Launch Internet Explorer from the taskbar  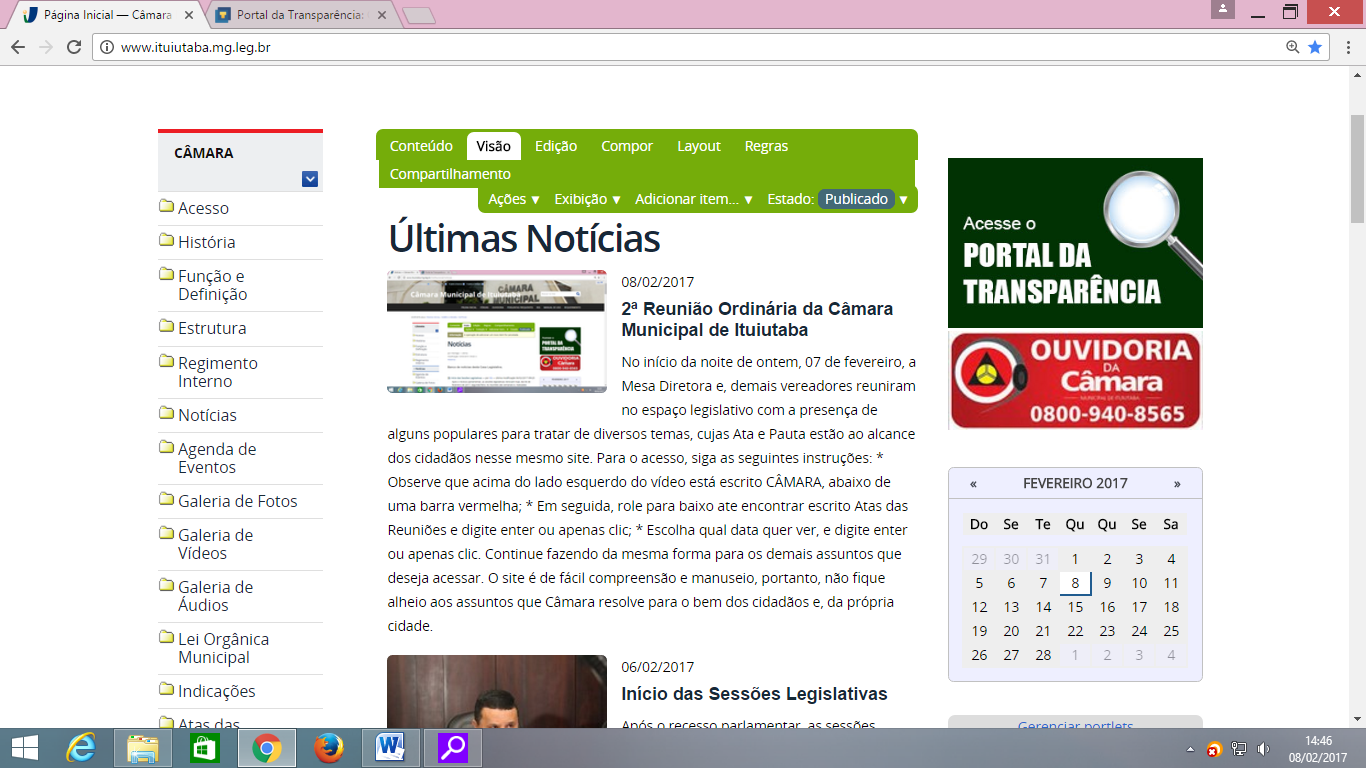pos(81,748)
